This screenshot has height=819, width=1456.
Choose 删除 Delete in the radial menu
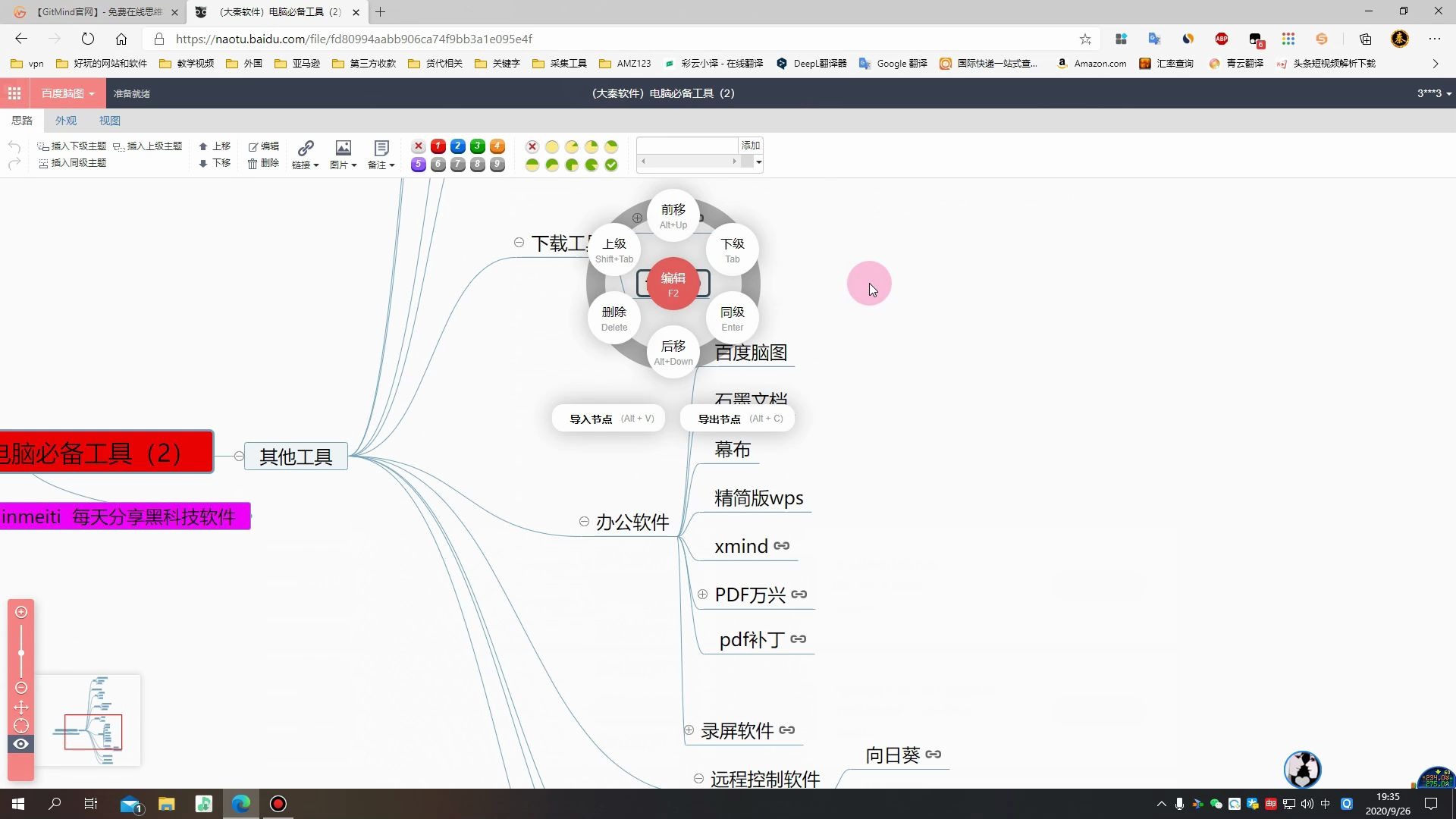point(614,318)
